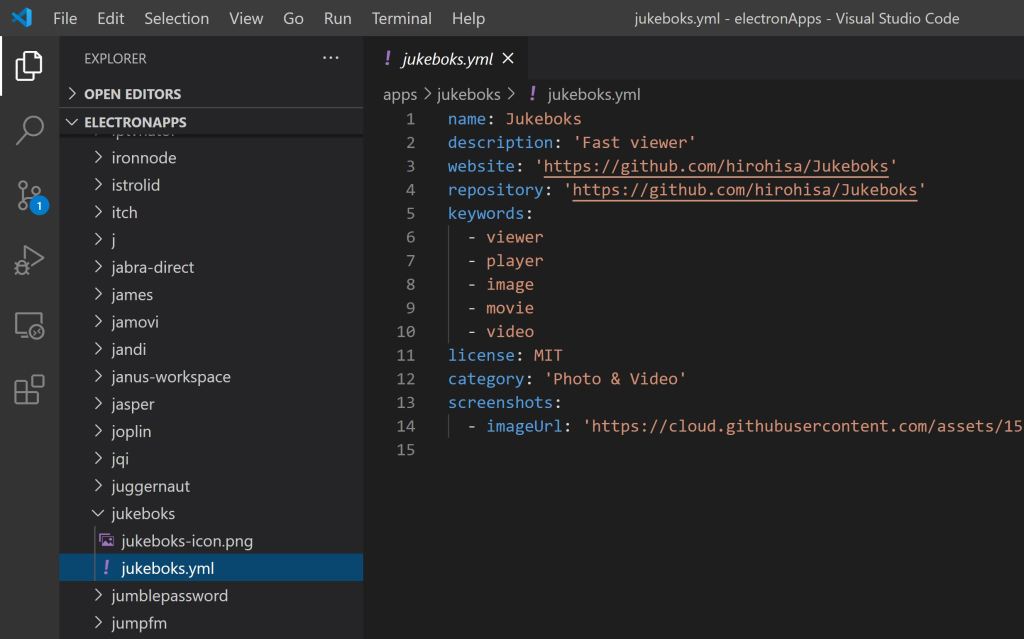This screenshot has width=1024, height=639.
Task: Collapse the ELECTRONAPPS folder section
Action: click(134, 122)
